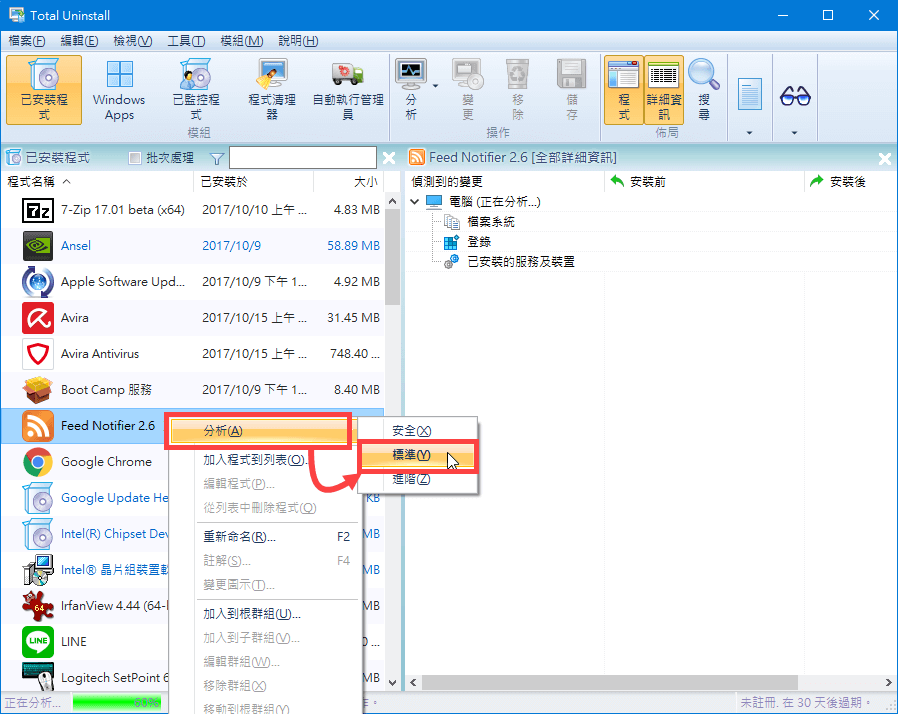Choose 重新命名 from the context menu
This screenshot has width=898, height=714.
[239, 537]
